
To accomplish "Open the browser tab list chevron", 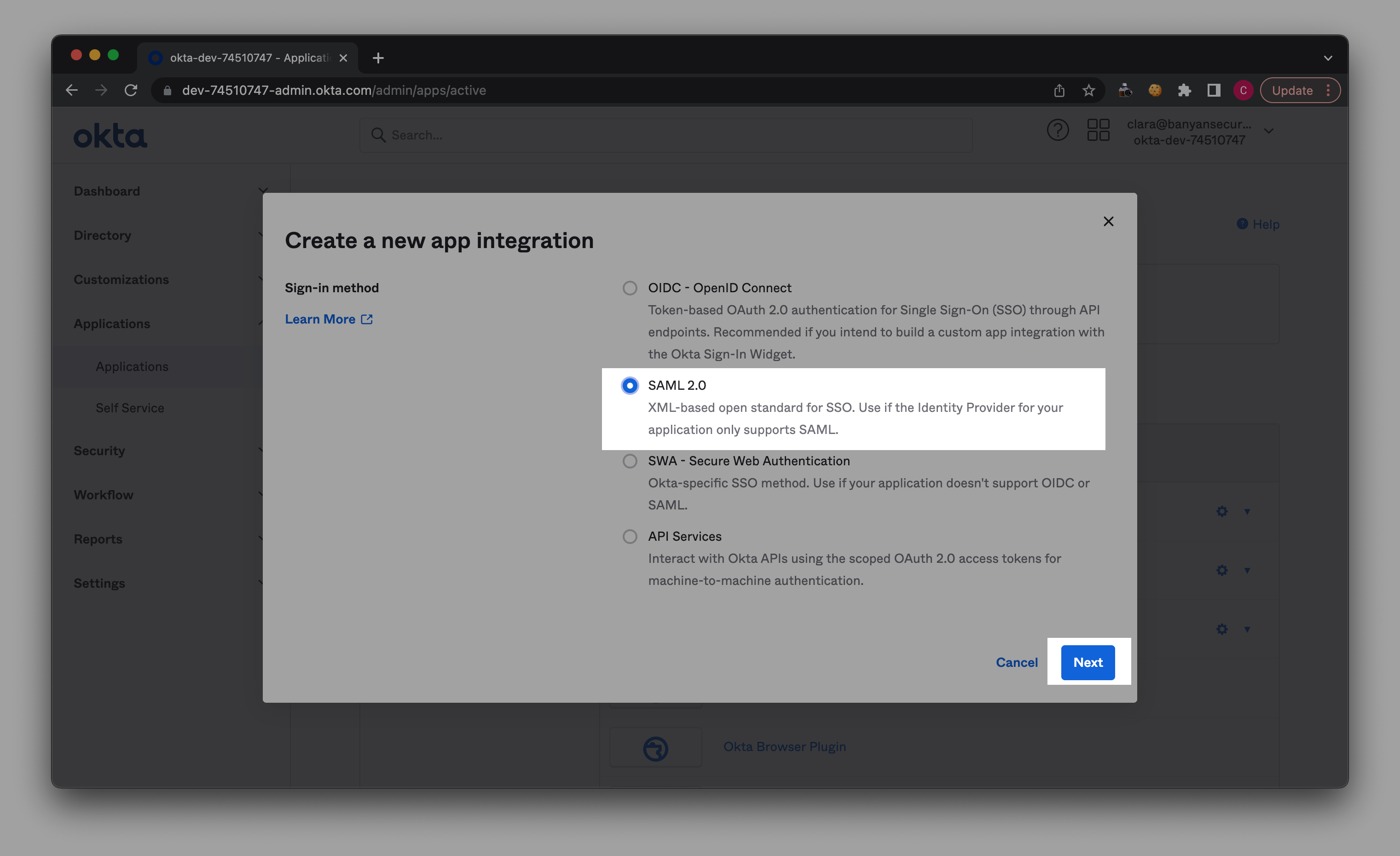I will (x=1328, y=58).
